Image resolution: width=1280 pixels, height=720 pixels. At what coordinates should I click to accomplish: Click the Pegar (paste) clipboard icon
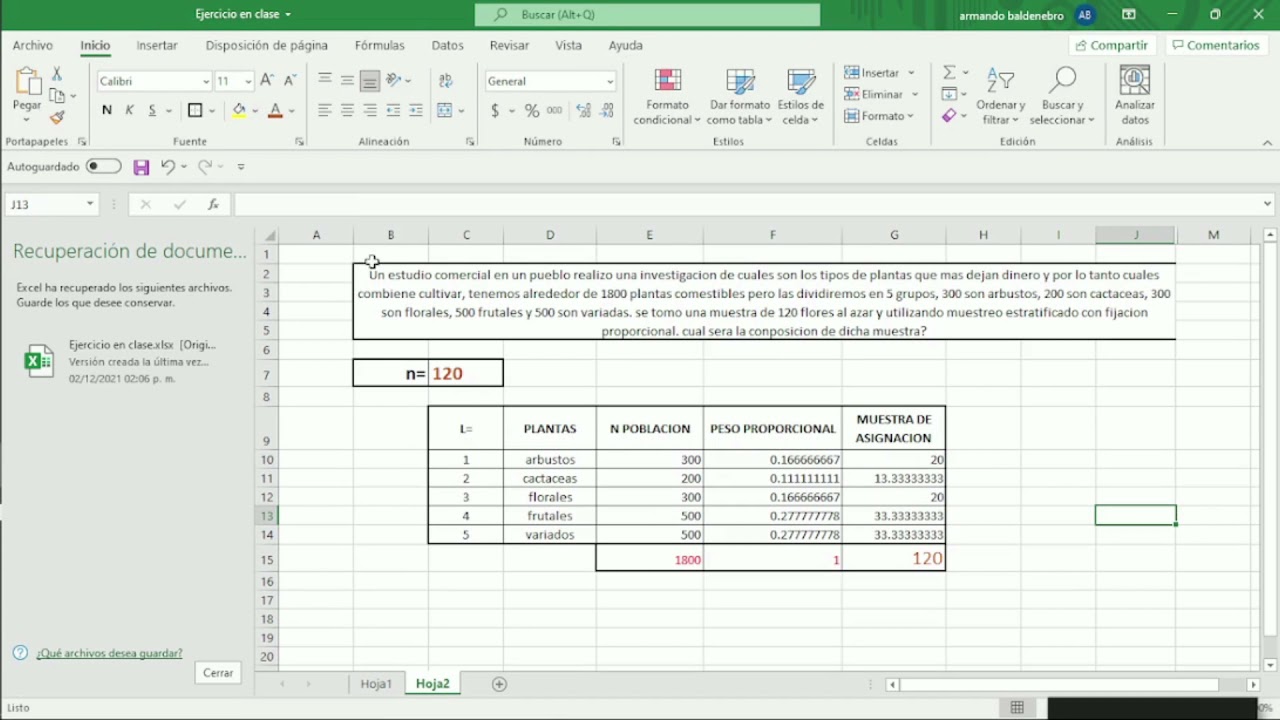coord(27,83)
